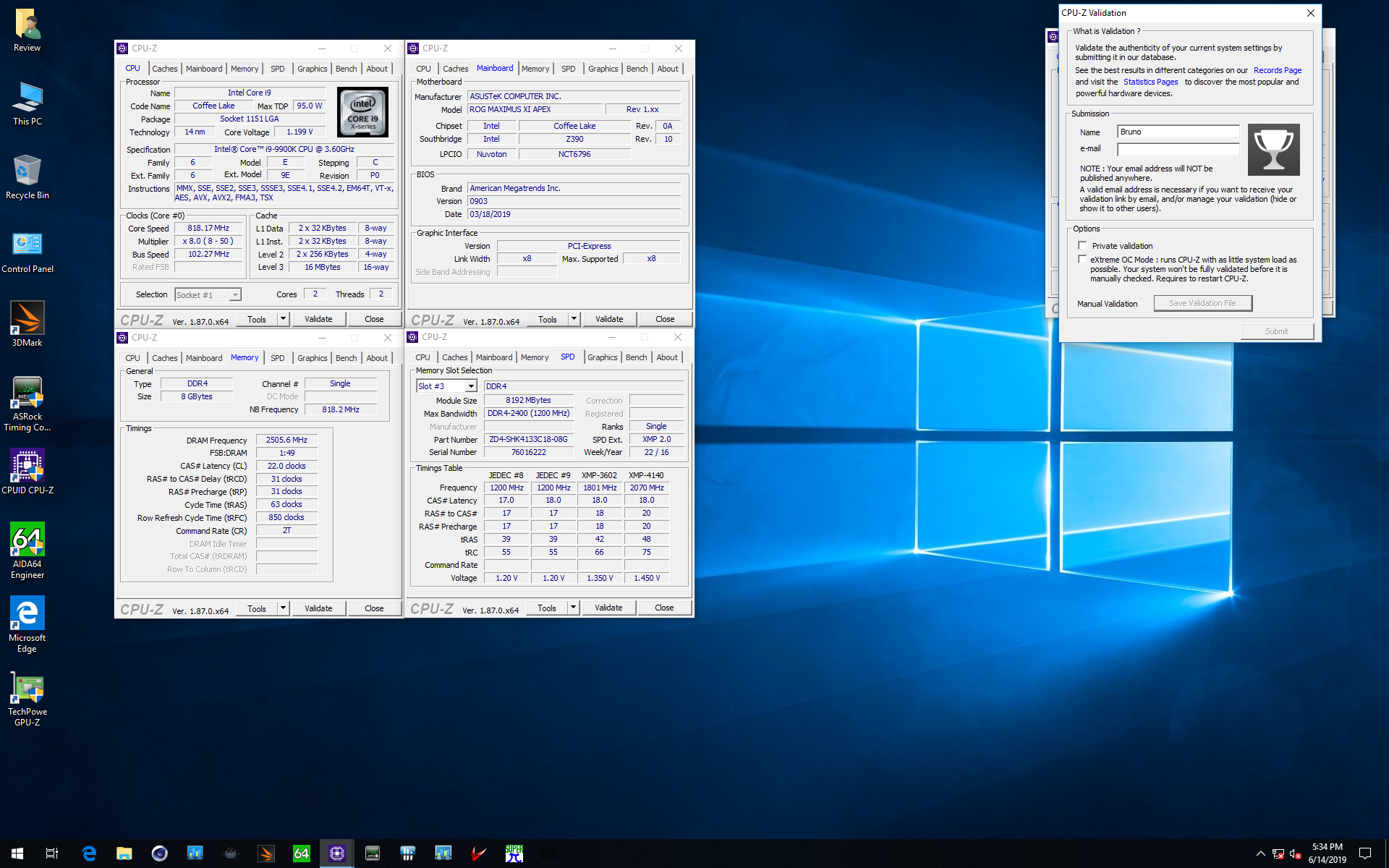Click the Specification Intel Core i9-9900K text

click(x=284, y=149)
